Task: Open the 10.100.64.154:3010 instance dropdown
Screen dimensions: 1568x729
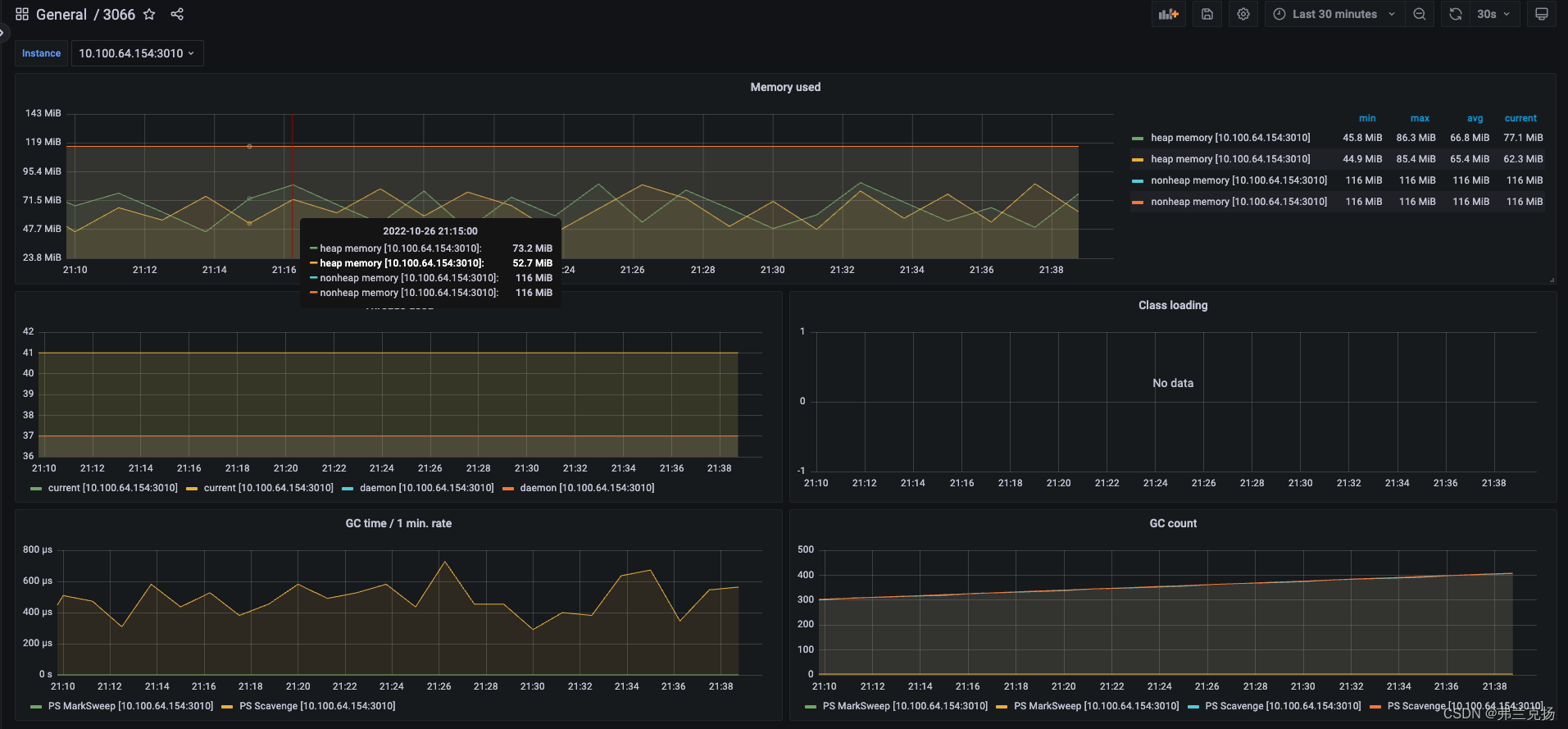Action: coord(137,53)
